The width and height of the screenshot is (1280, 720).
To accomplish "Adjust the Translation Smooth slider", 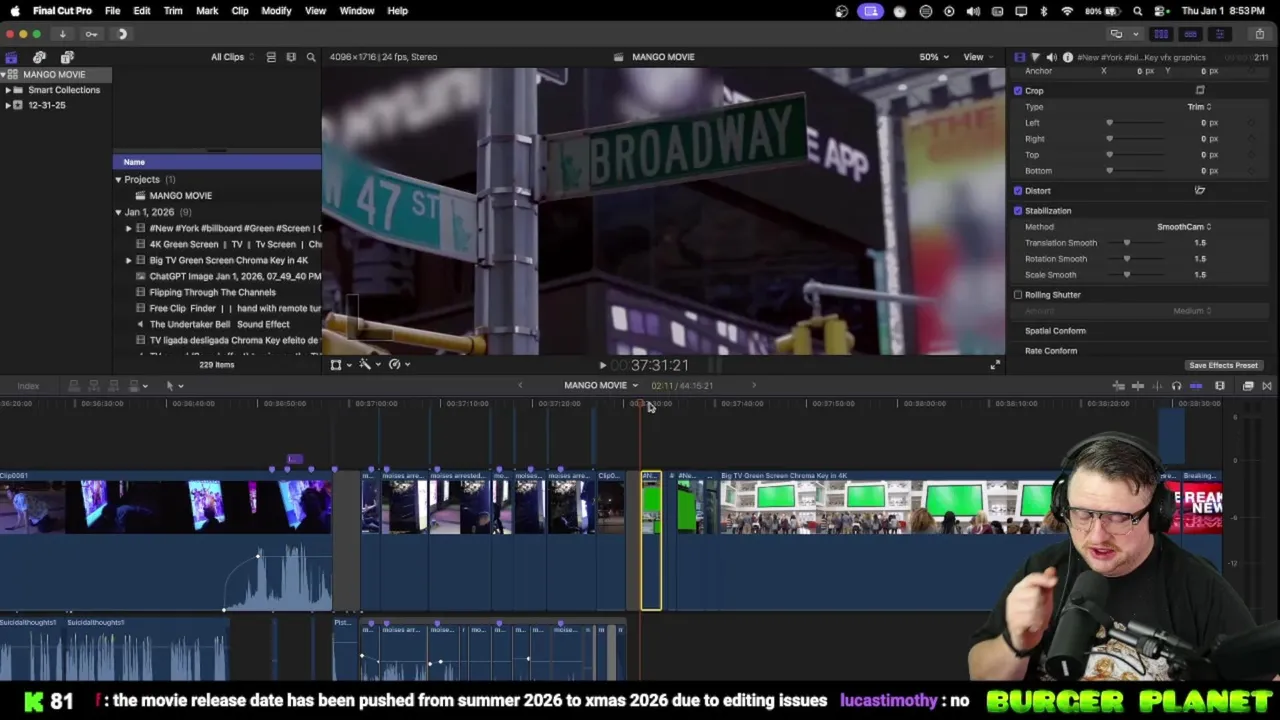I will click(x=1127, y=243).
